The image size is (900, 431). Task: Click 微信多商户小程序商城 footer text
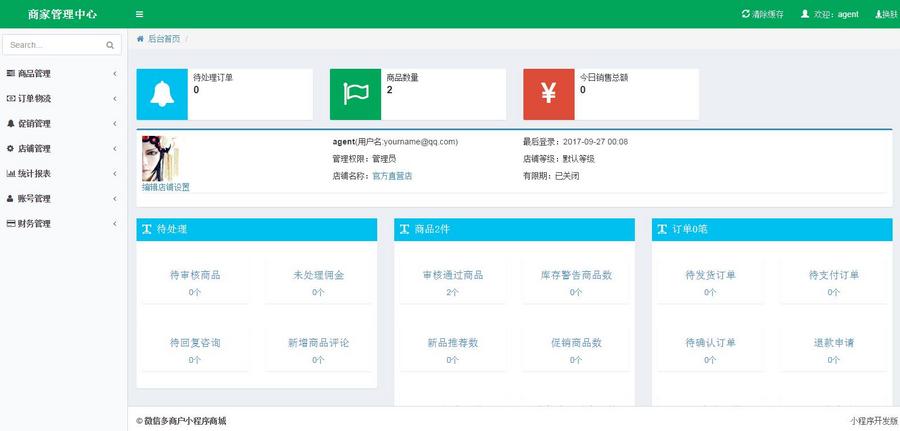click(185, 421)
